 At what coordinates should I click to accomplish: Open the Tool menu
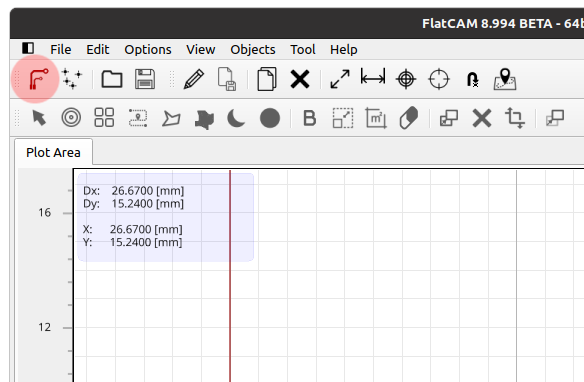pyautogui.click(x=303, y=49)
